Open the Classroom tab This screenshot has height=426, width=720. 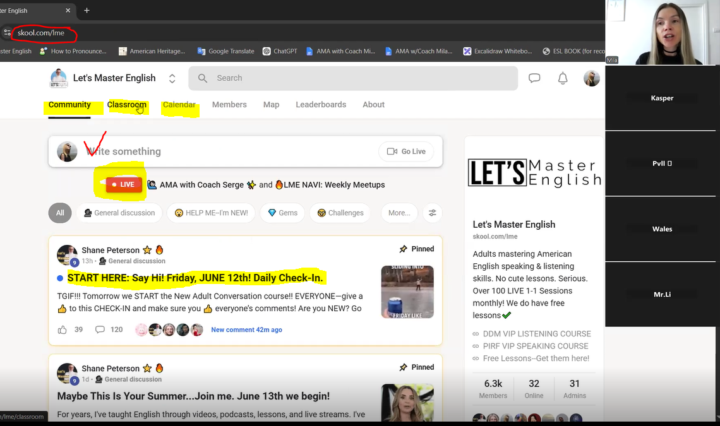(x=127, y=105)
